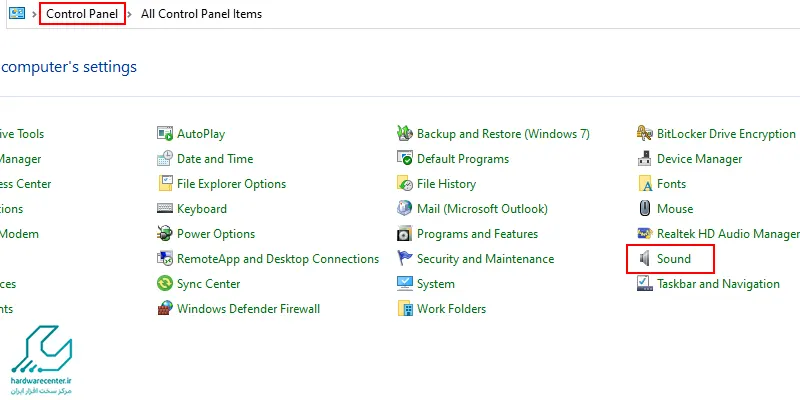Click empty area of the address bar field
800x400 pixels.
click(x=531, y=14)
